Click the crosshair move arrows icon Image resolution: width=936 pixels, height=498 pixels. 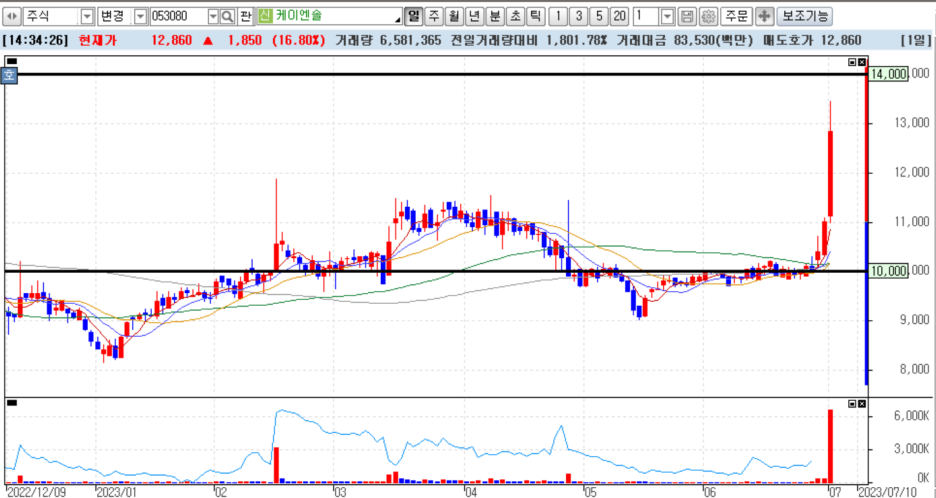click(764, 16)
